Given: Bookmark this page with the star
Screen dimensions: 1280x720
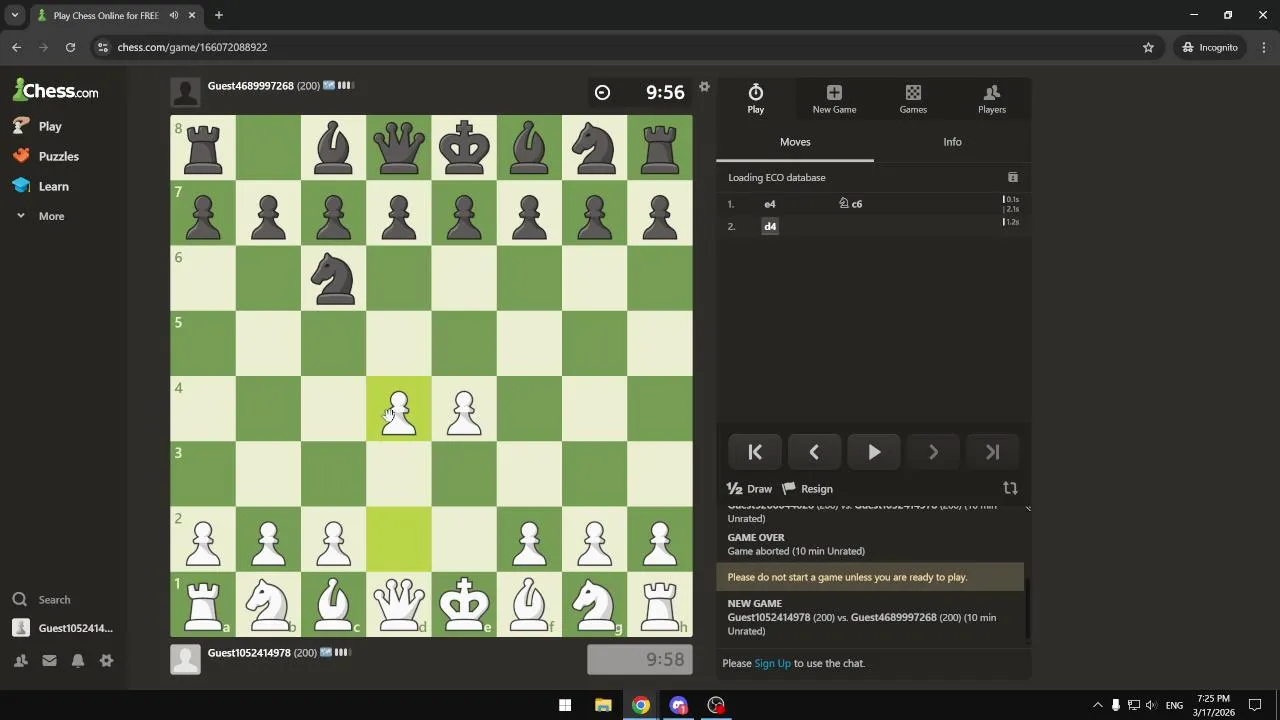Looking at the screenshot, I should coord(1148,47).
